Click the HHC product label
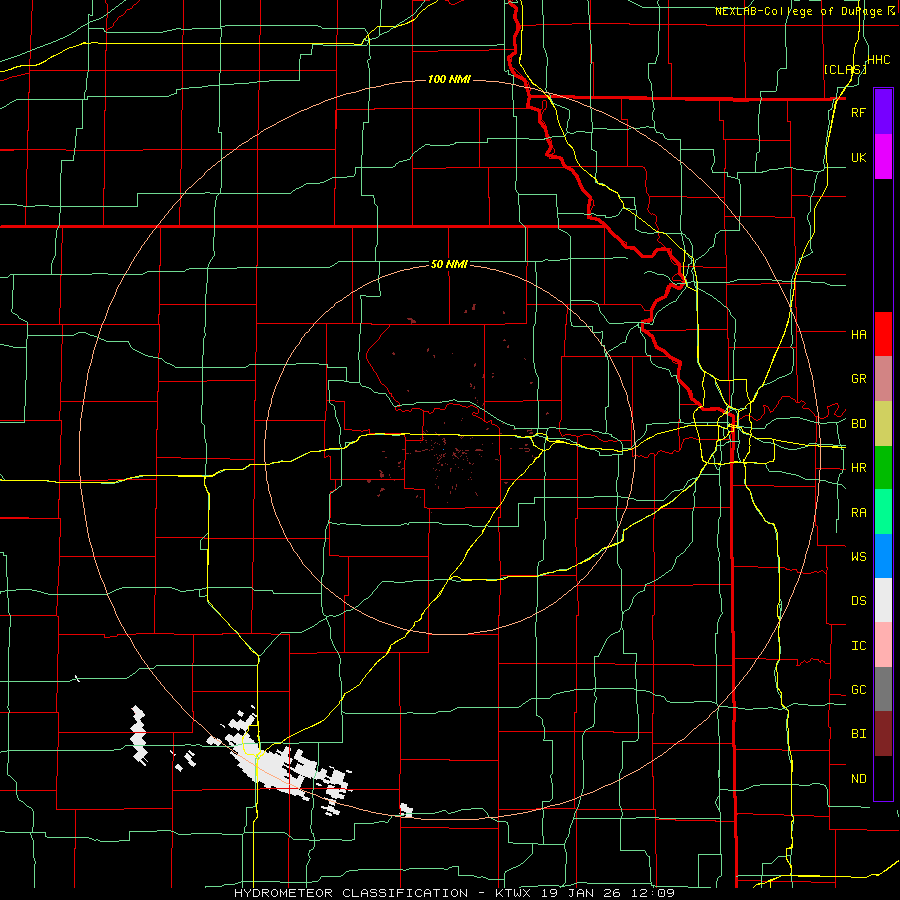Viewport: 900px width, 900px height. tap(878, 60)
